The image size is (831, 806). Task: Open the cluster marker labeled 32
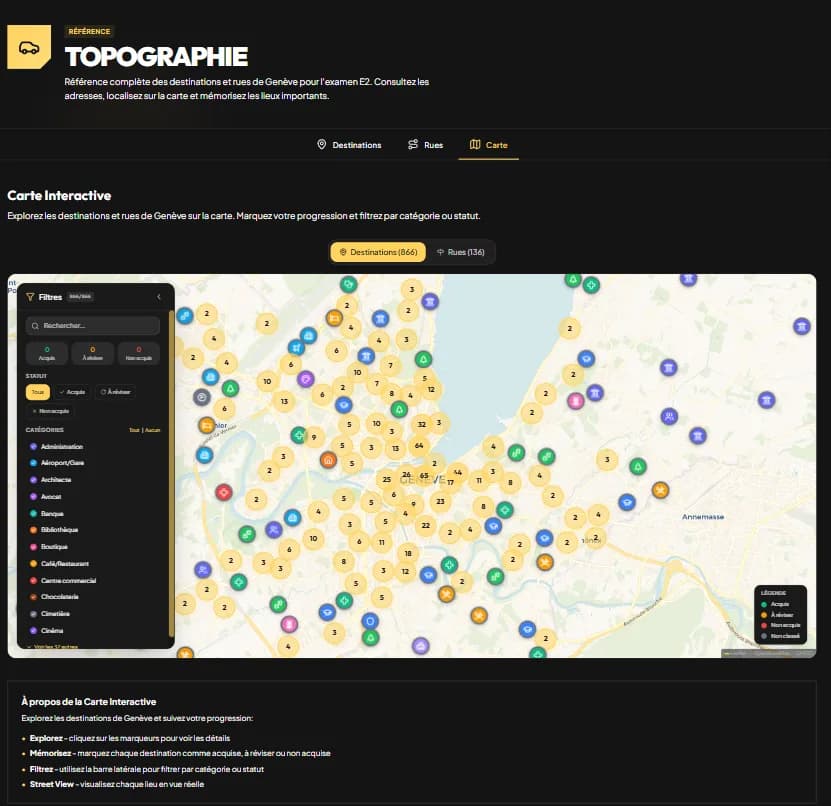click(421, 424)
